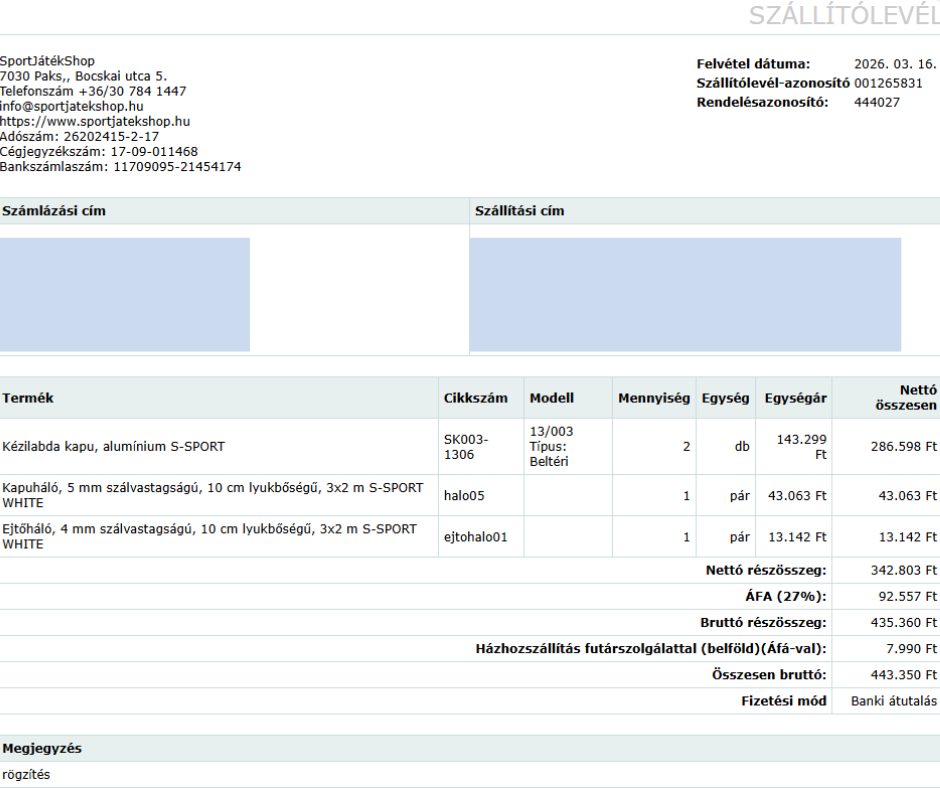Open the www.sportjatekshop.hu website link

click(x=95, y=121)
